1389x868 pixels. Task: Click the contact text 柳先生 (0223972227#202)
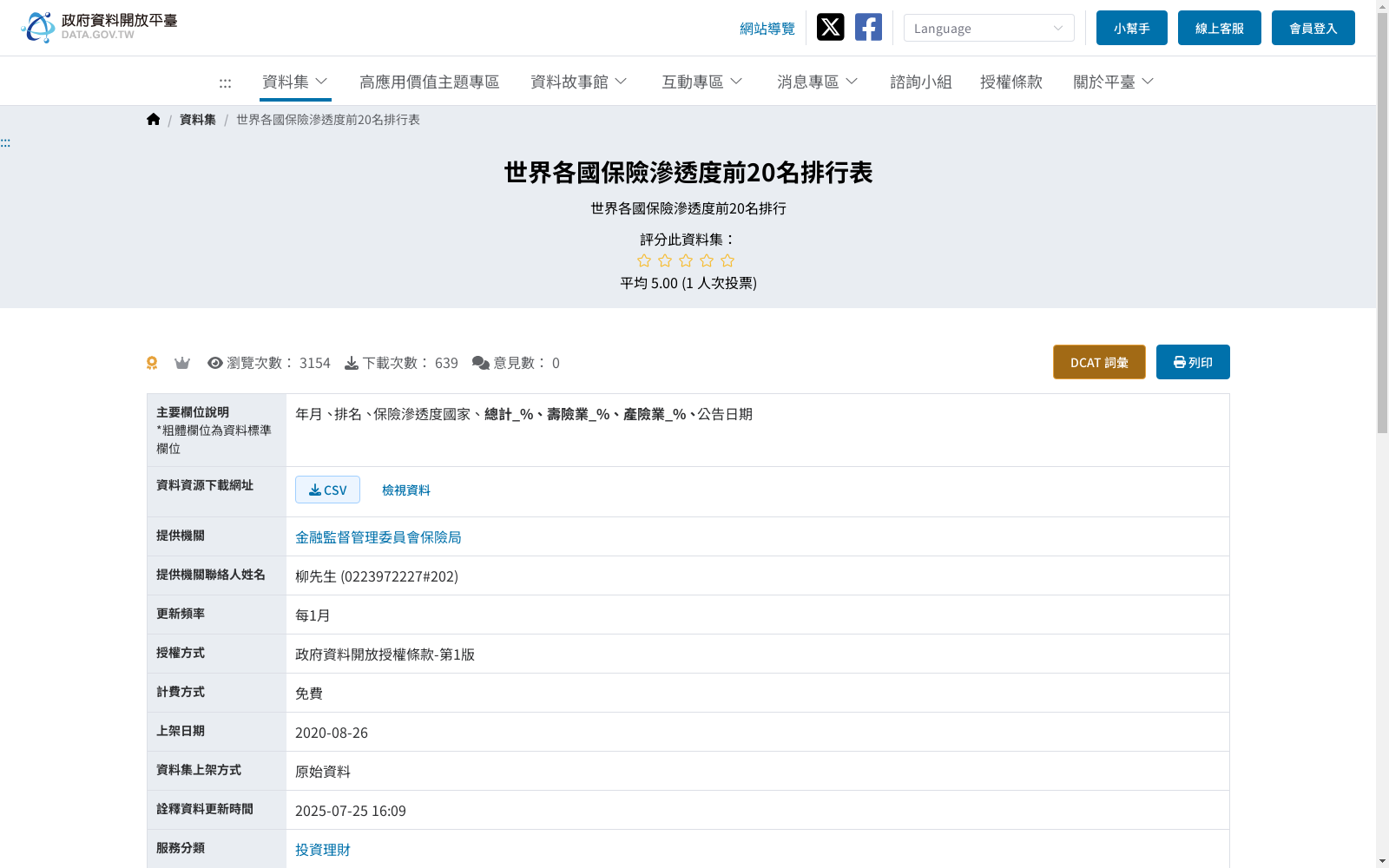point(377,576)
